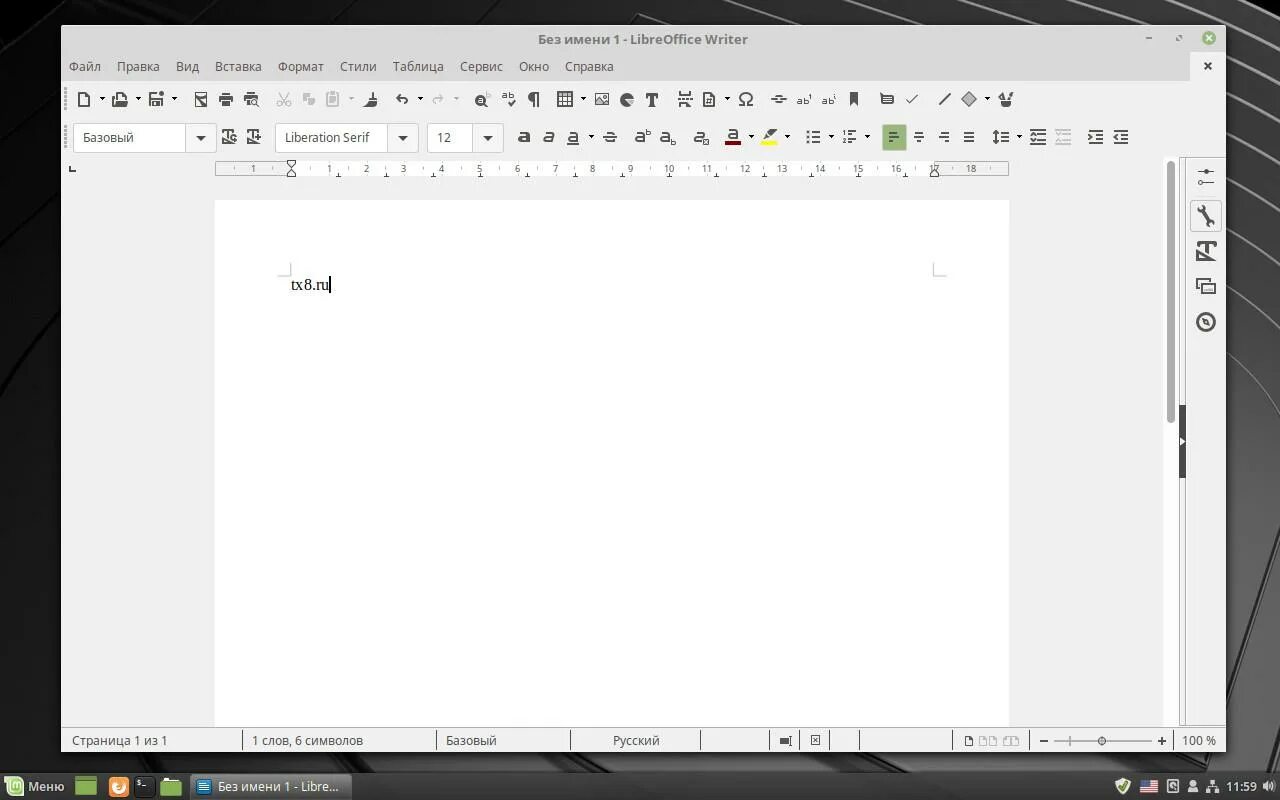Turn on center alignment
Screen dimensions: 1280x800
click(919, 137)
